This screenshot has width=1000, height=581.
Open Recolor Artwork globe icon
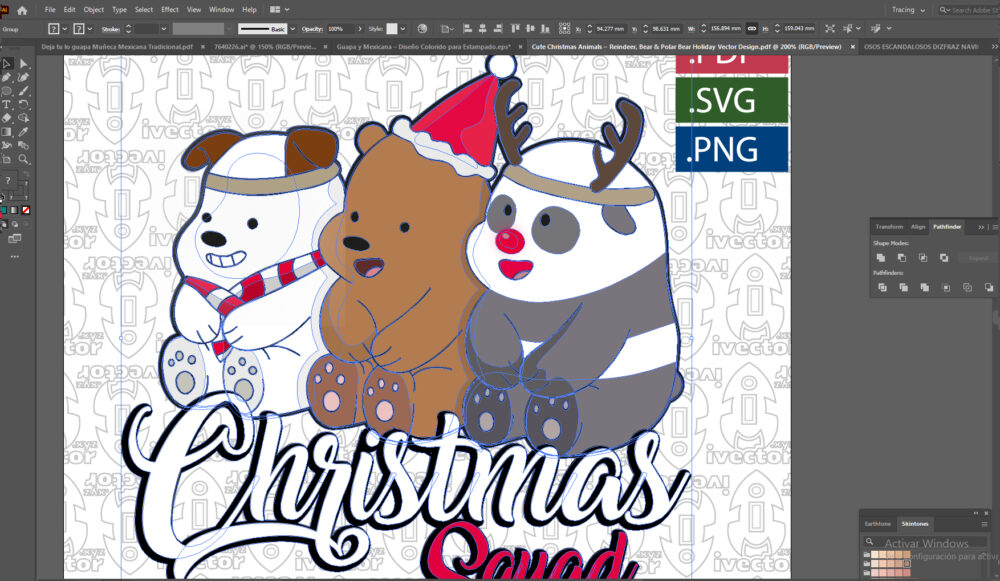point(422,29)
